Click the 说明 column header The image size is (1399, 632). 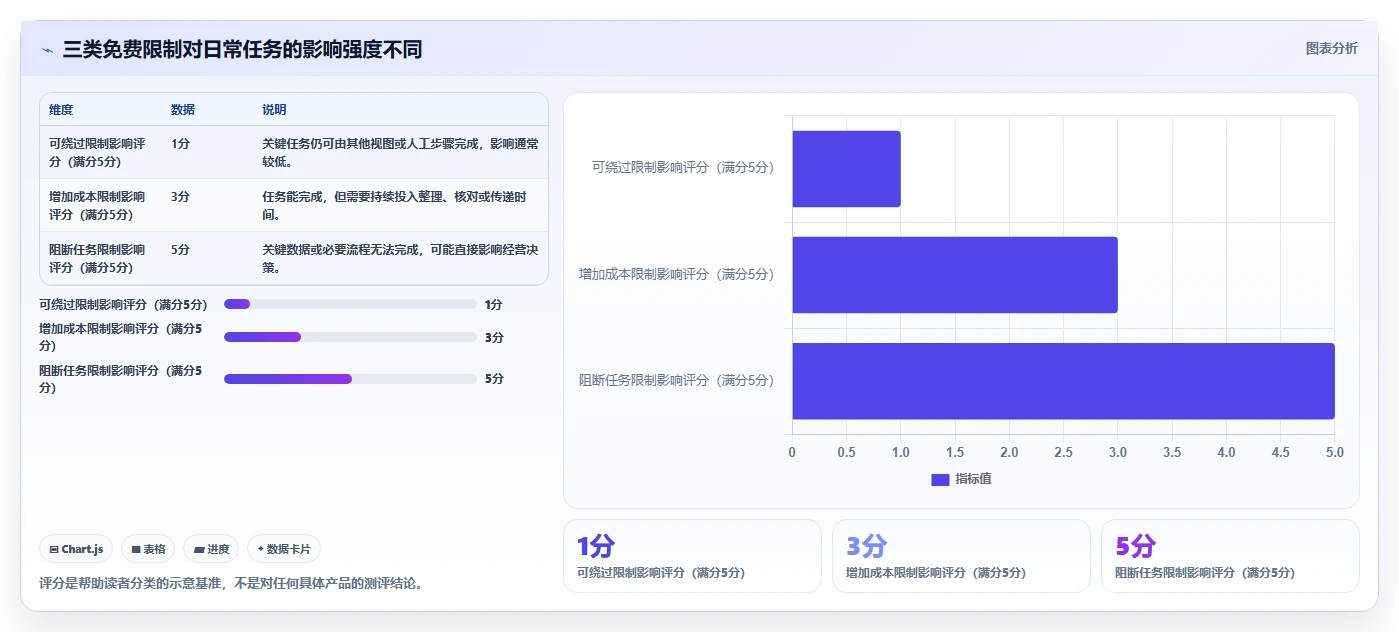click(x=274, y=110)
